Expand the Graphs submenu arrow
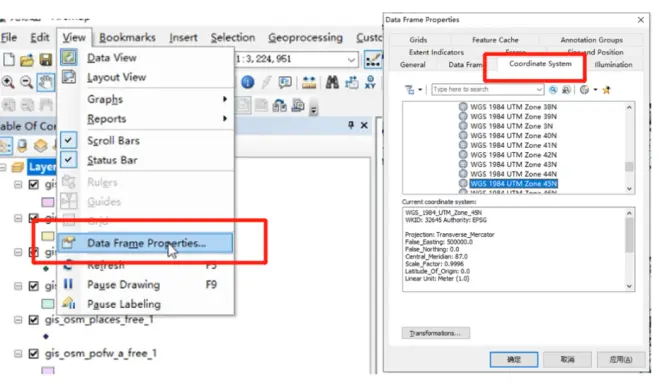The width and height of the screenshot is (660, 388). (x=225, y=99)
